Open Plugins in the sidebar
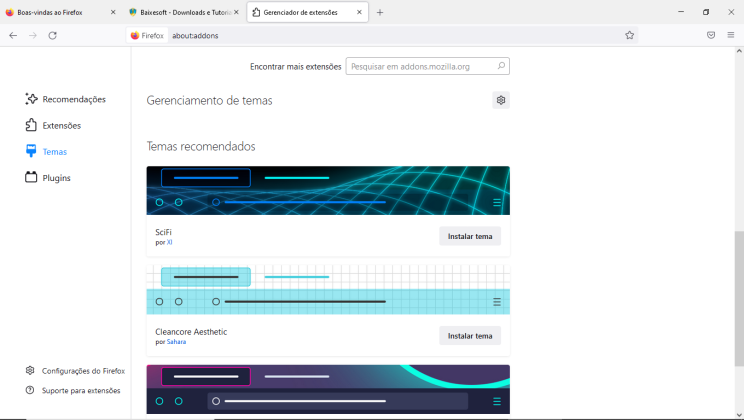This screenshot has height=420, width=744. [48, 178]
